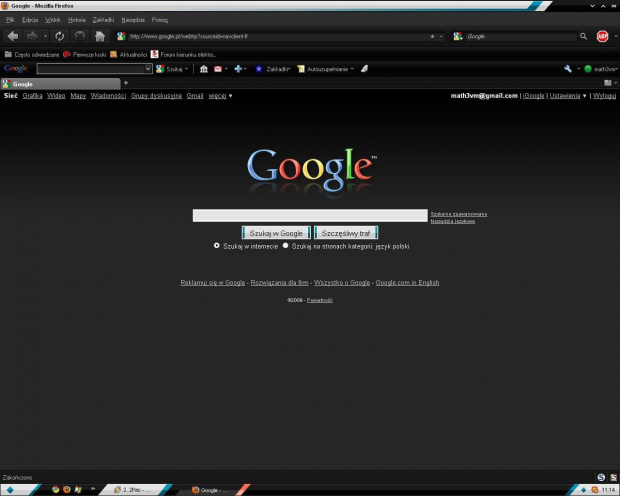Click the main Google search input box
620x496 pixels.
(310, 216)
